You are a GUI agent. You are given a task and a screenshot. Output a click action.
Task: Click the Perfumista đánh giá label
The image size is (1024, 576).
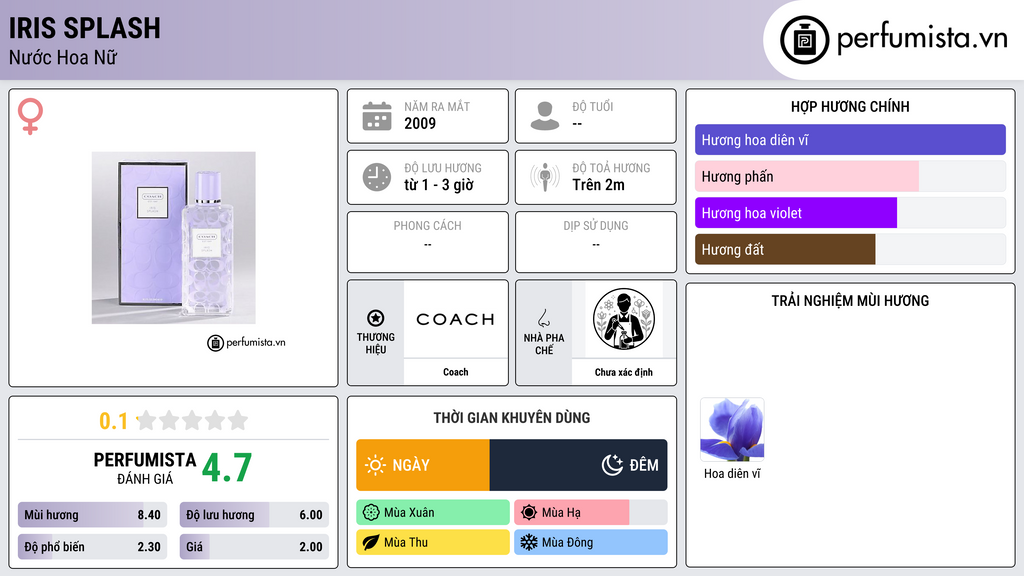point(145,468)
